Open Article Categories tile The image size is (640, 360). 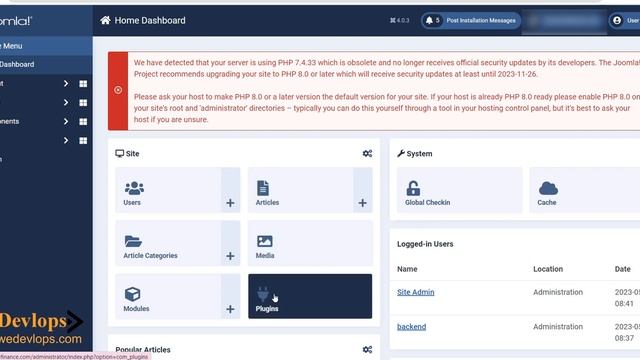168,243
